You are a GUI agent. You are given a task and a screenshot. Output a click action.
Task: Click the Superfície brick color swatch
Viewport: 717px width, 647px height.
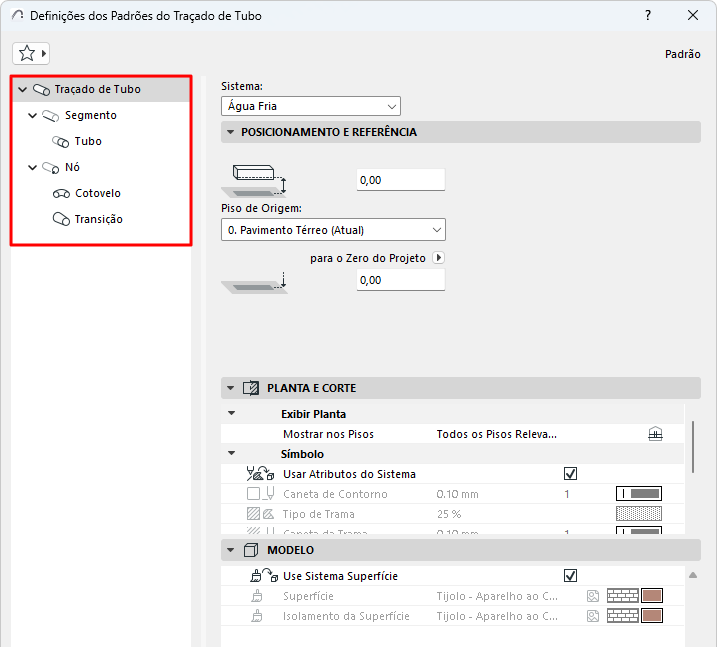point(652,596)
